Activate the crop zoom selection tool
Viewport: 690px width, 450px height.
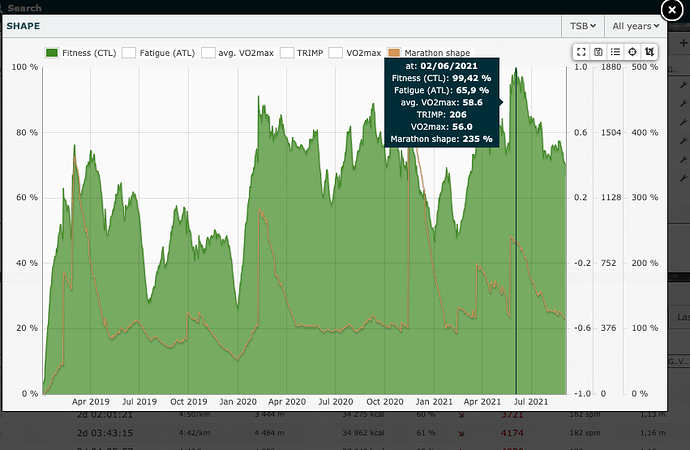pos(649,52)
